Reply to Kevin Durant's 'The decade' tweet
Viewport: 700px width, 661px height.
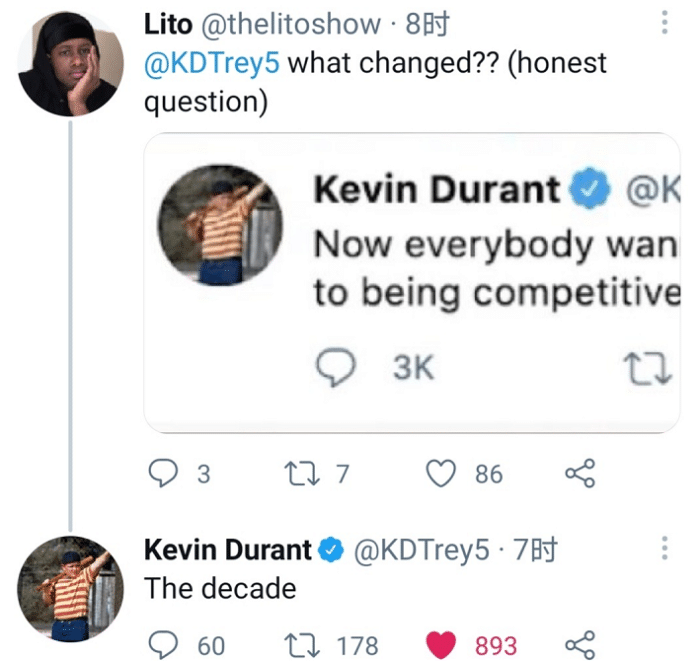click(x=162, y=645)
